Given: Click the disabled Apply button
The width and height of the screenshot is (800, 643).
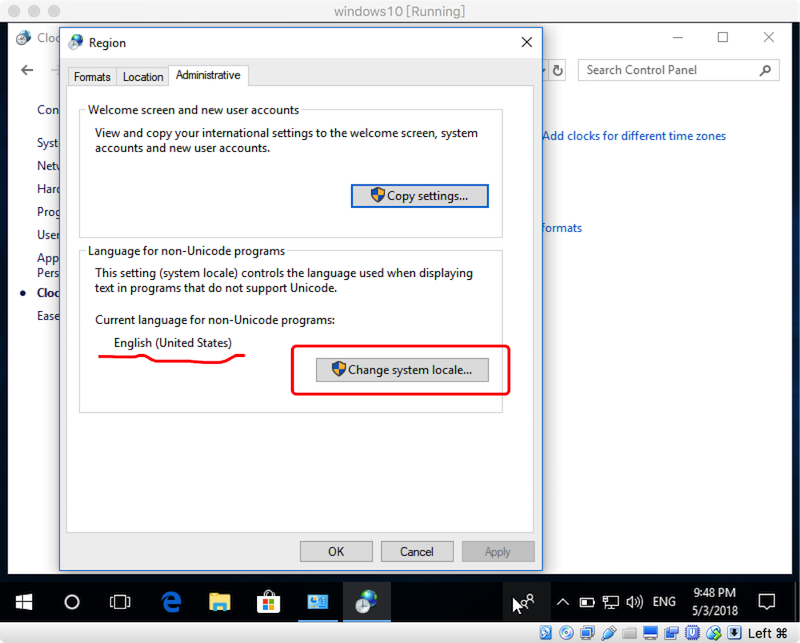Looking at the screenshot, I should (498, 552).
